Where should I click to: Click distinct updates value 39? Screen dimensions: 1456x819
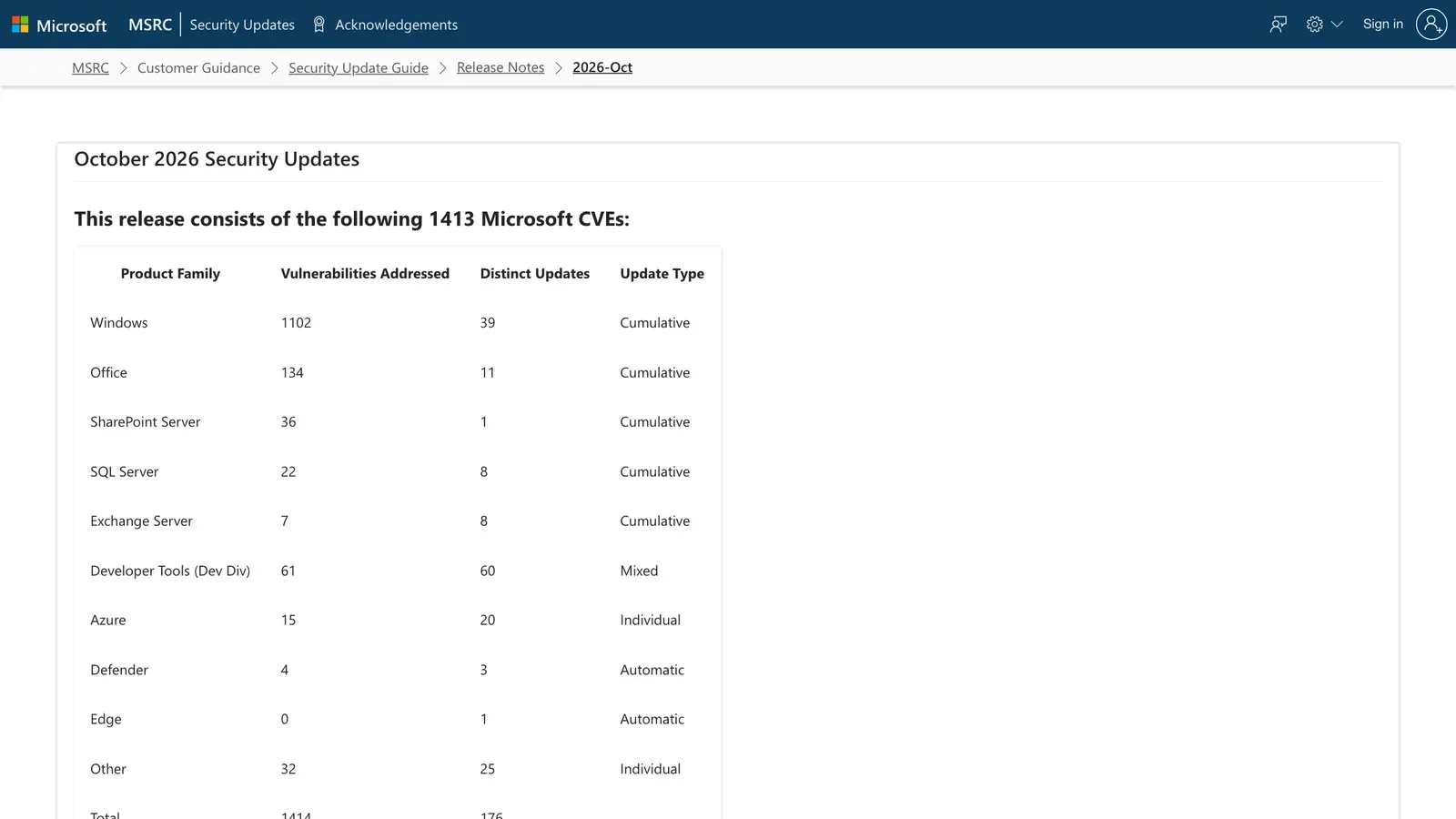click(x=488, y=323)
